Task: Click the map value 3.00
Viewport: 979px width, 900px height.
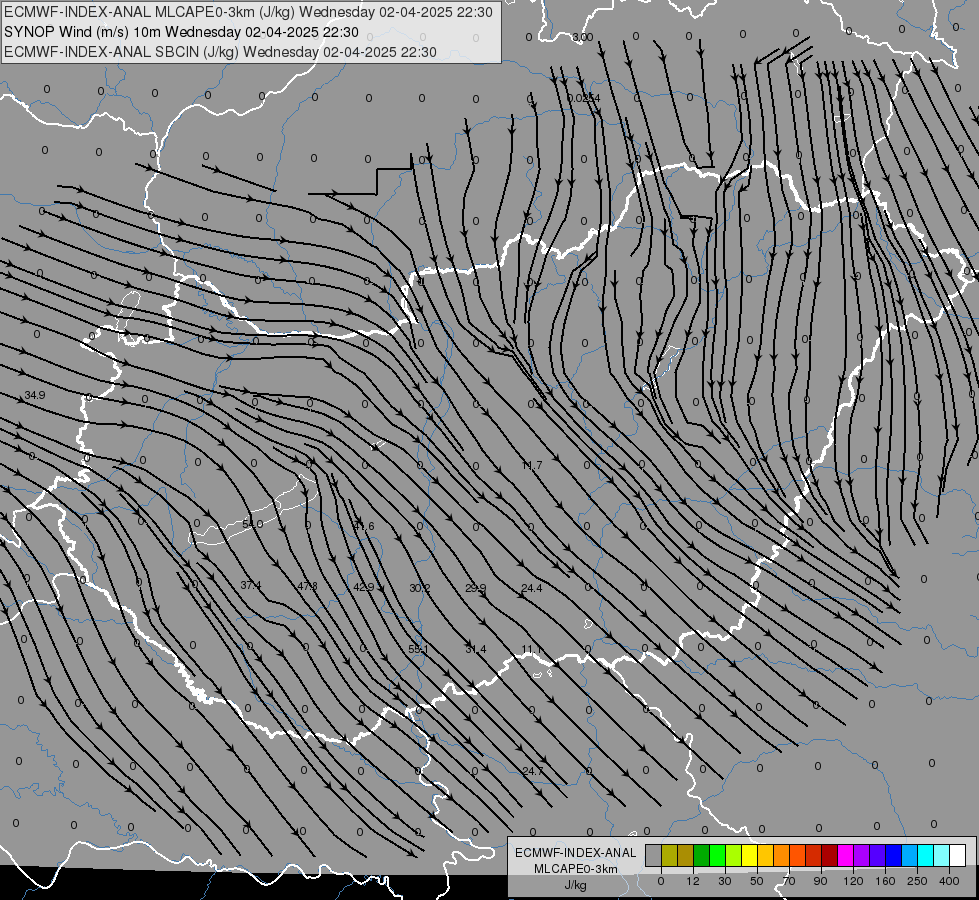Action: 583,37
